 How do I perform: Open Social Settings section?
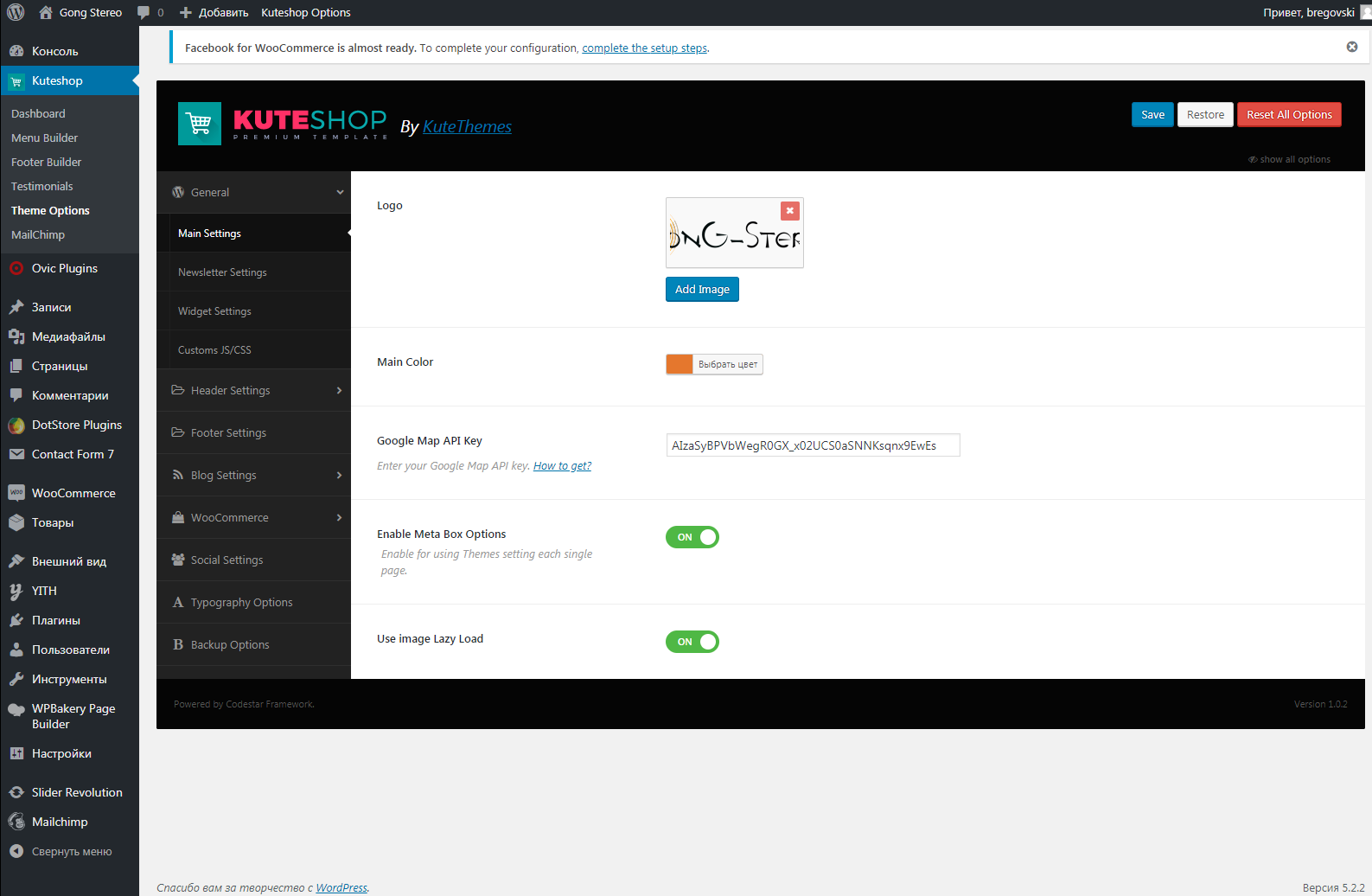[x=254, y=560]
